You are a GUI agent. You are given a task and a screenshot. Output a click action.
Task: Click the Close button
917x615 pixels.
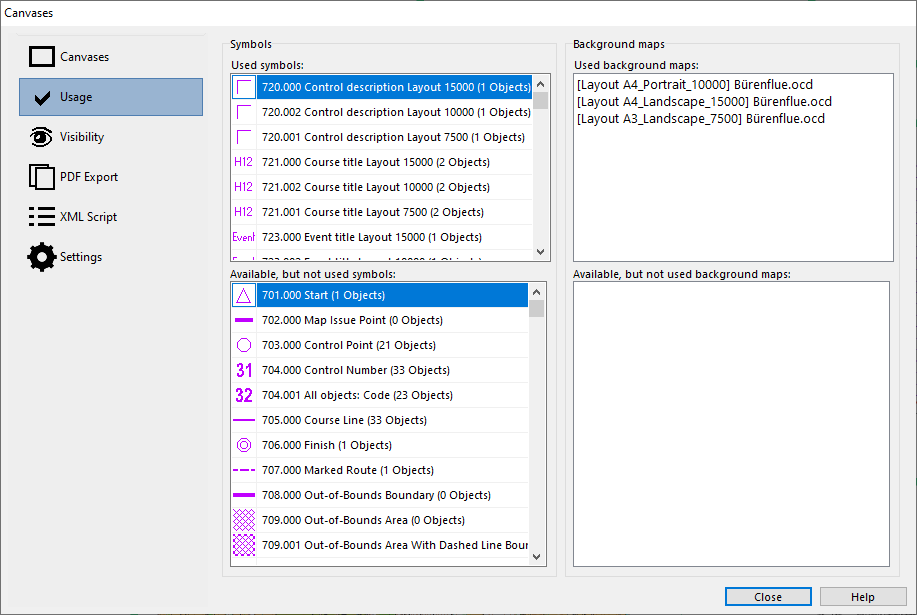pyautogui.click(x=768, y=597)
